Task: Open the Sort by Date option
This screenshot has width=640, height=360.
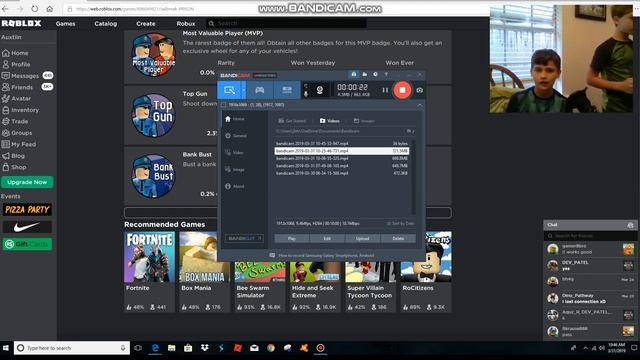Action: pyautogui.click(x=400, y=224)
